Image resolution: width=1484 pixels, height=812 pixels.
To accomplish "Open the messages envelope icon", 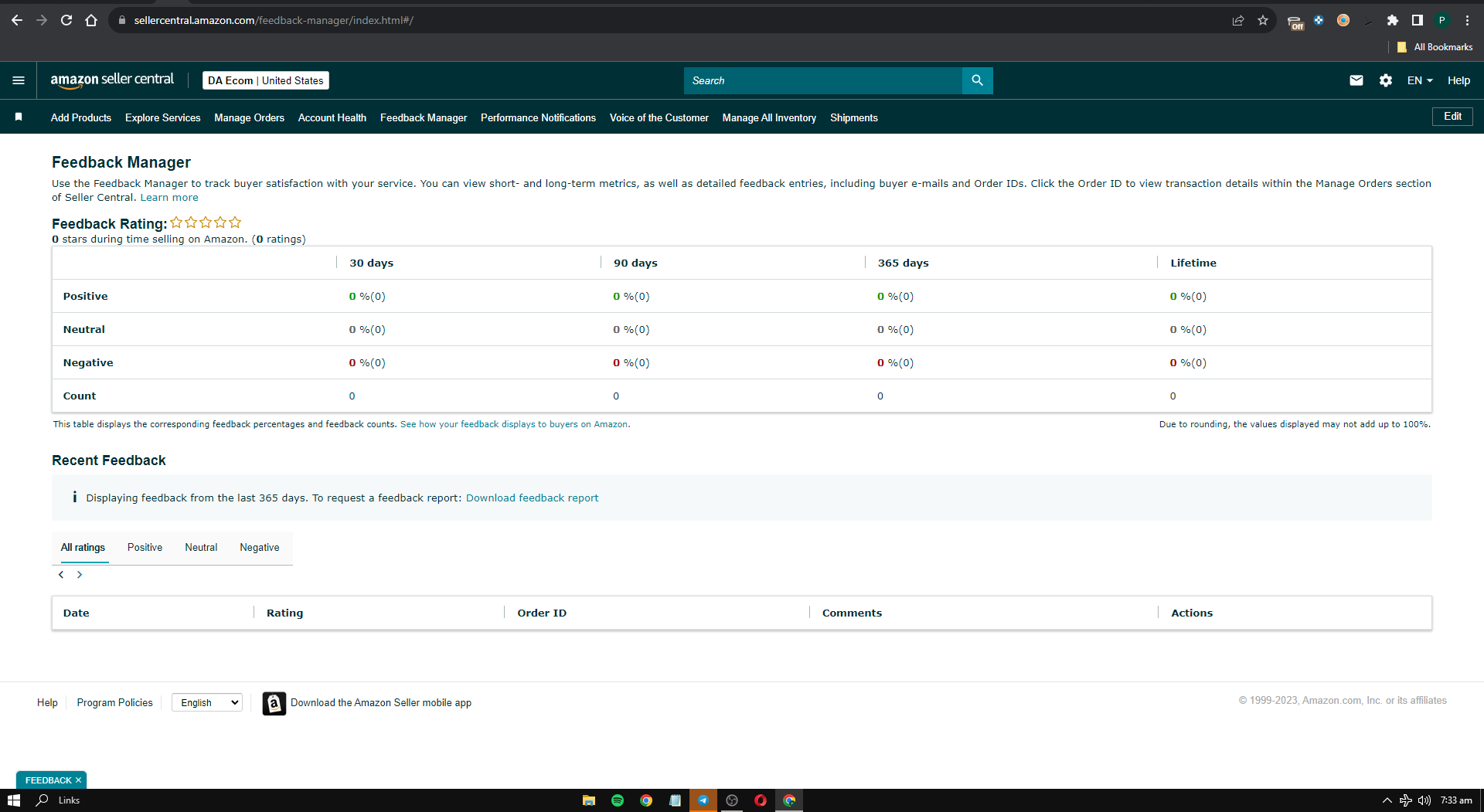I will 1356,80.
